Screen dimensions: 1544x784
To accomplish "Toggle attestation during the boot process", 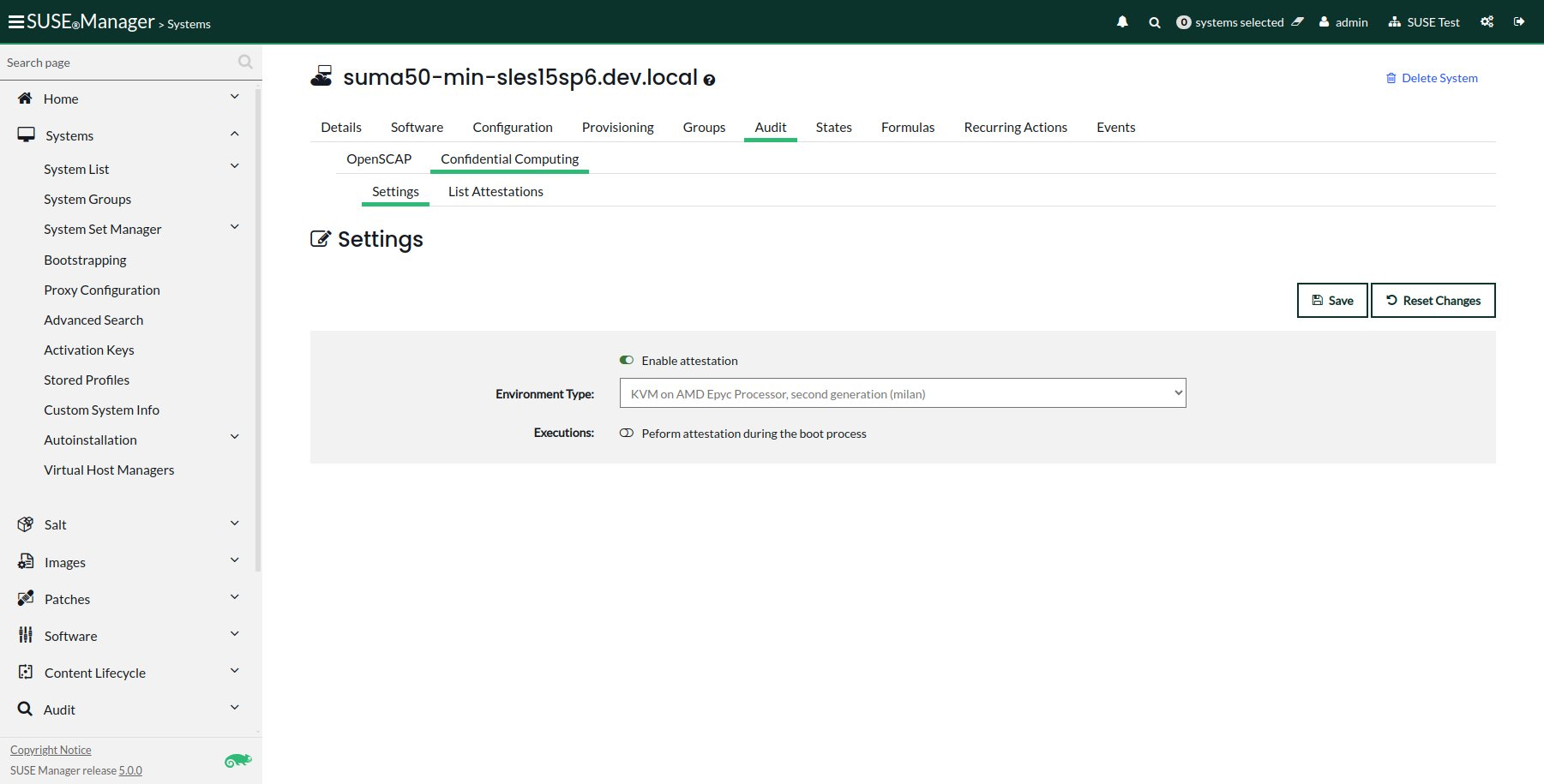I will point(627,434).
